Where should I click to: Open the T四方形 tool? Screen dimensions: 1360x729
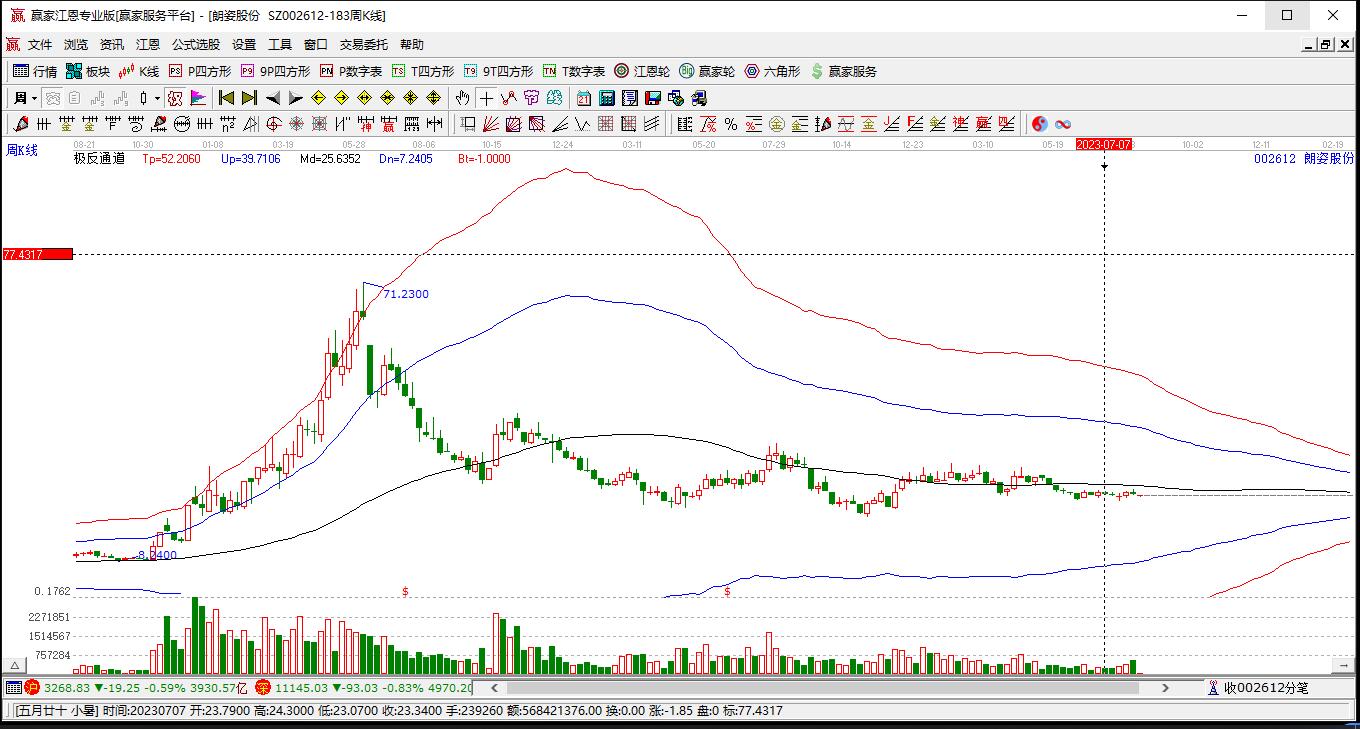423,71
